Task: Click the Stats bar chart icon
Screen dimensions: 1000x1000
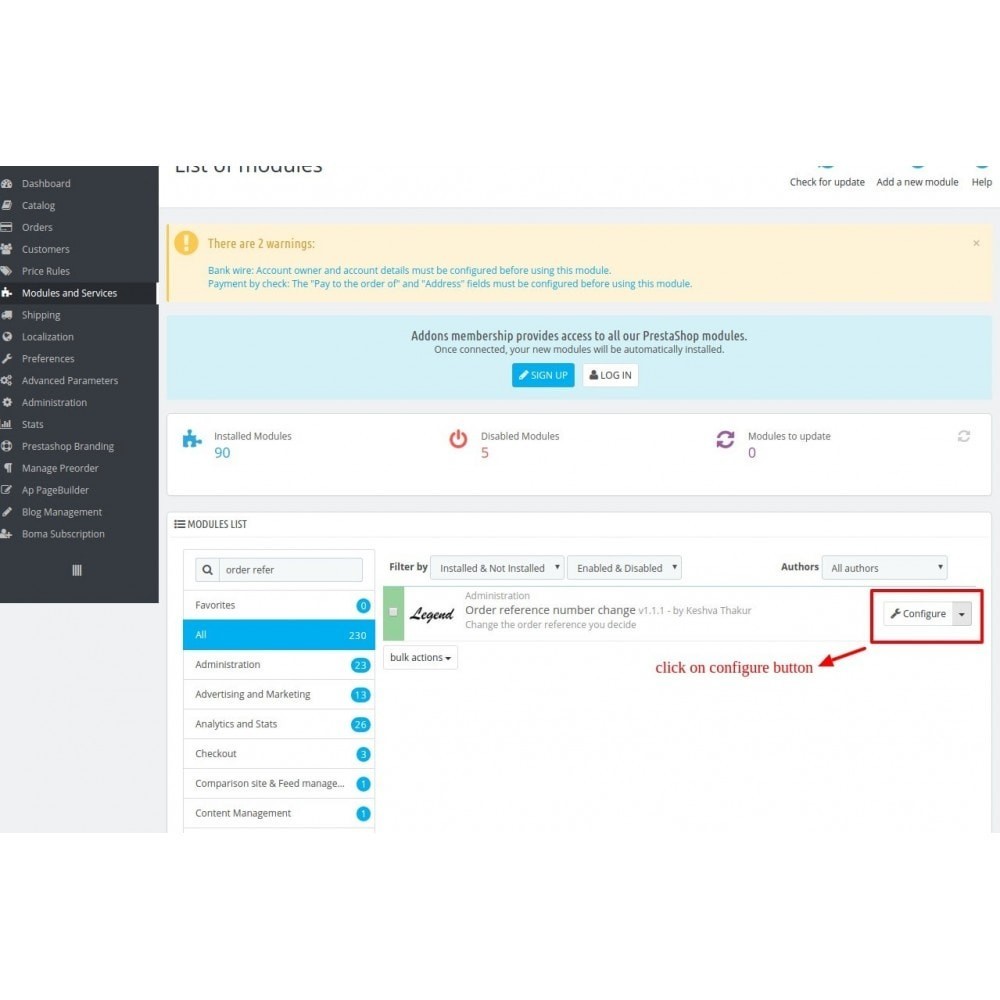Action: [x=7, y=424]
